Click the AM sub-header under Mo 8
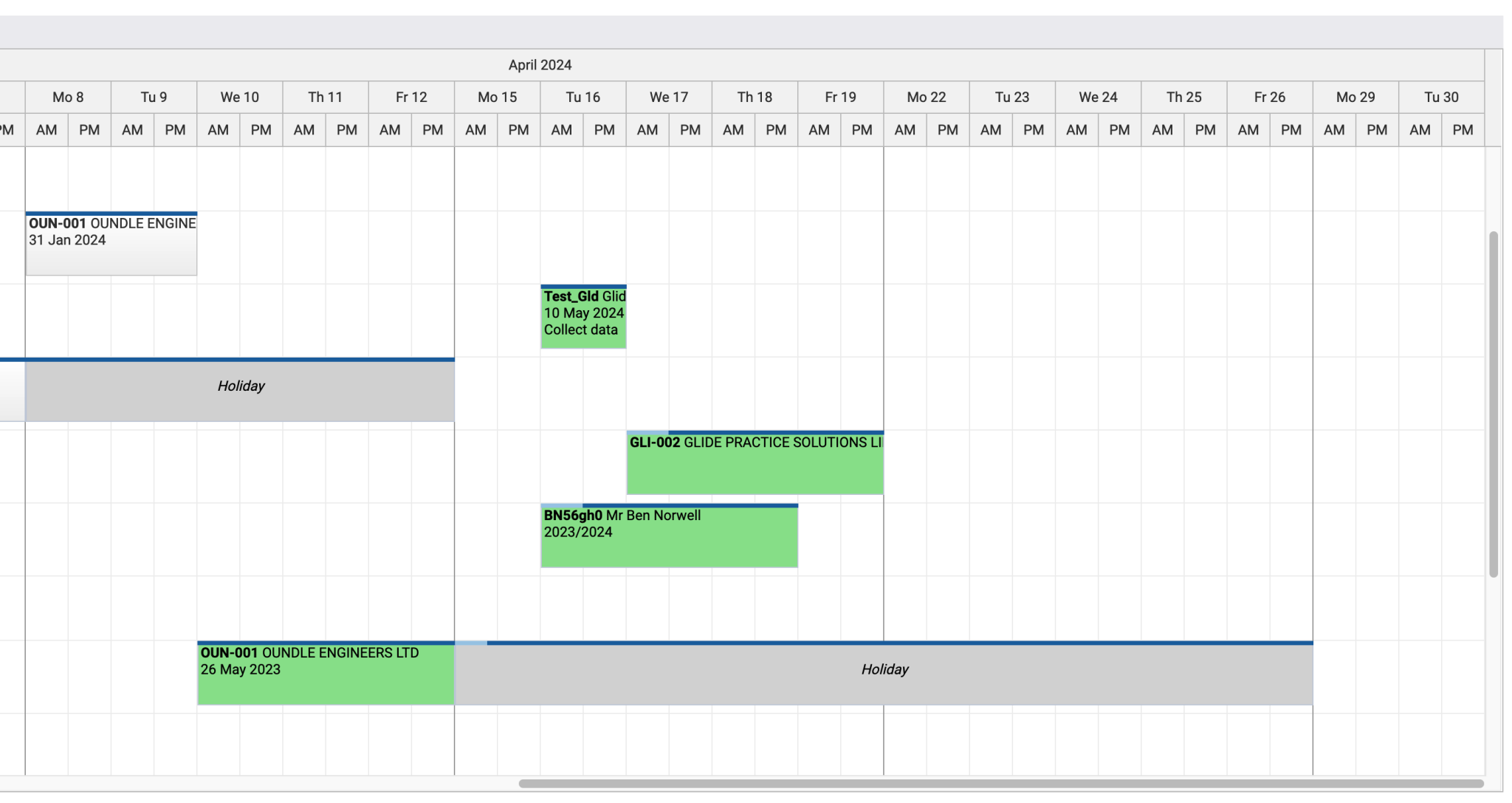 (47, 129)
